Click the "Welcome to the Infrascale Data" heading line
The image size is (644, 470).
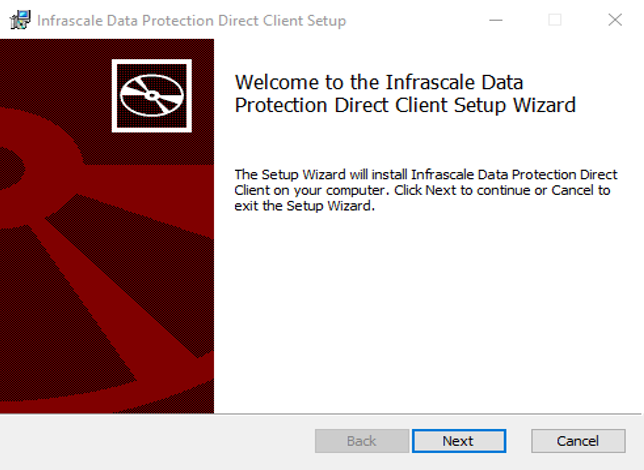378,81
